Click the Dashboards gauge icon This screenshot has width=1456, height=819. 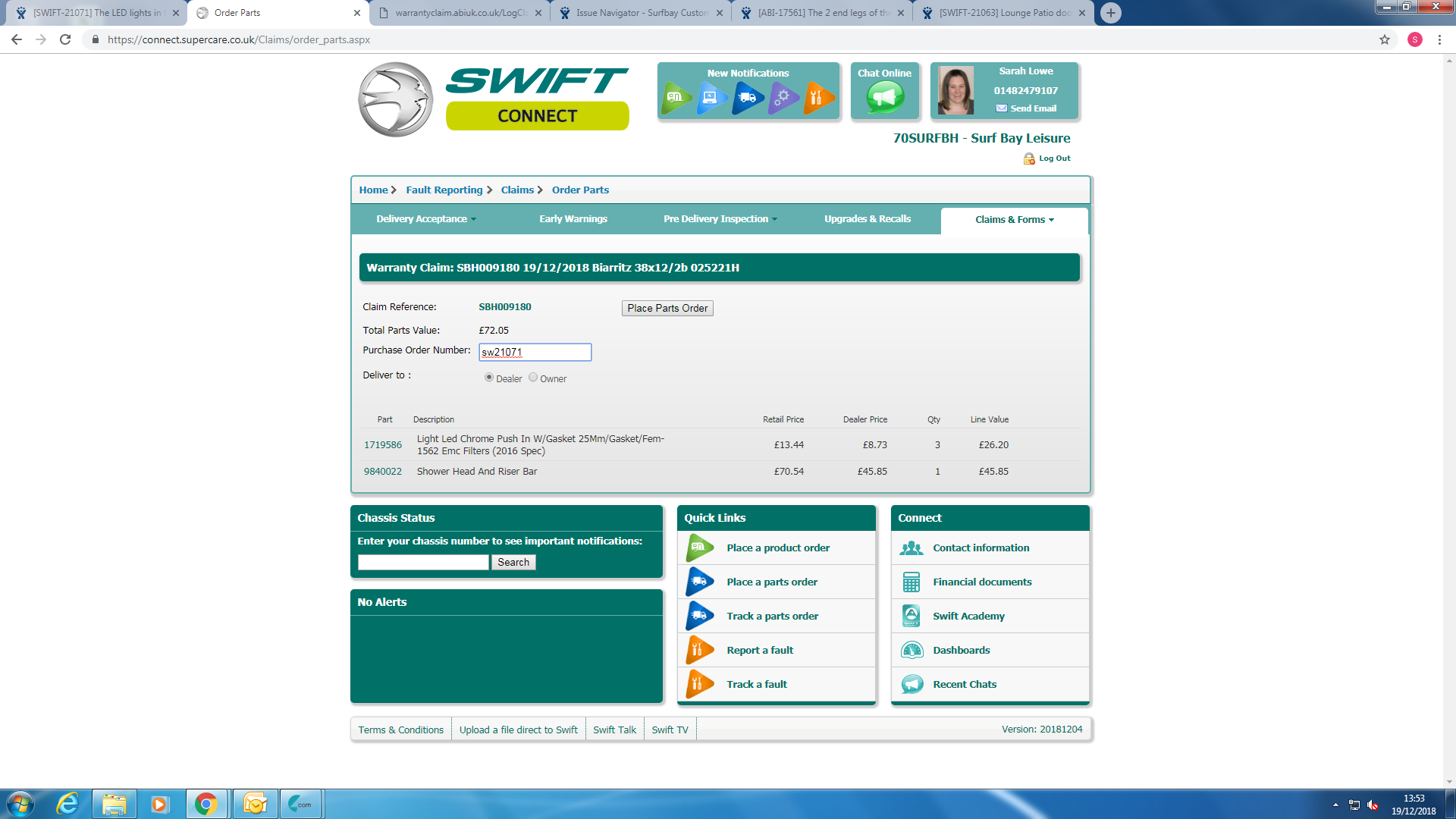pos(912,650)
